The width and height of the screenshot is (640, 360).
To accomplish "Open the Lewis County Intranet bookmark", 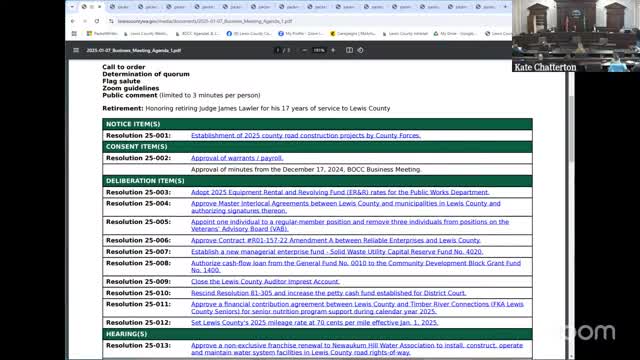I will point(405,33).
